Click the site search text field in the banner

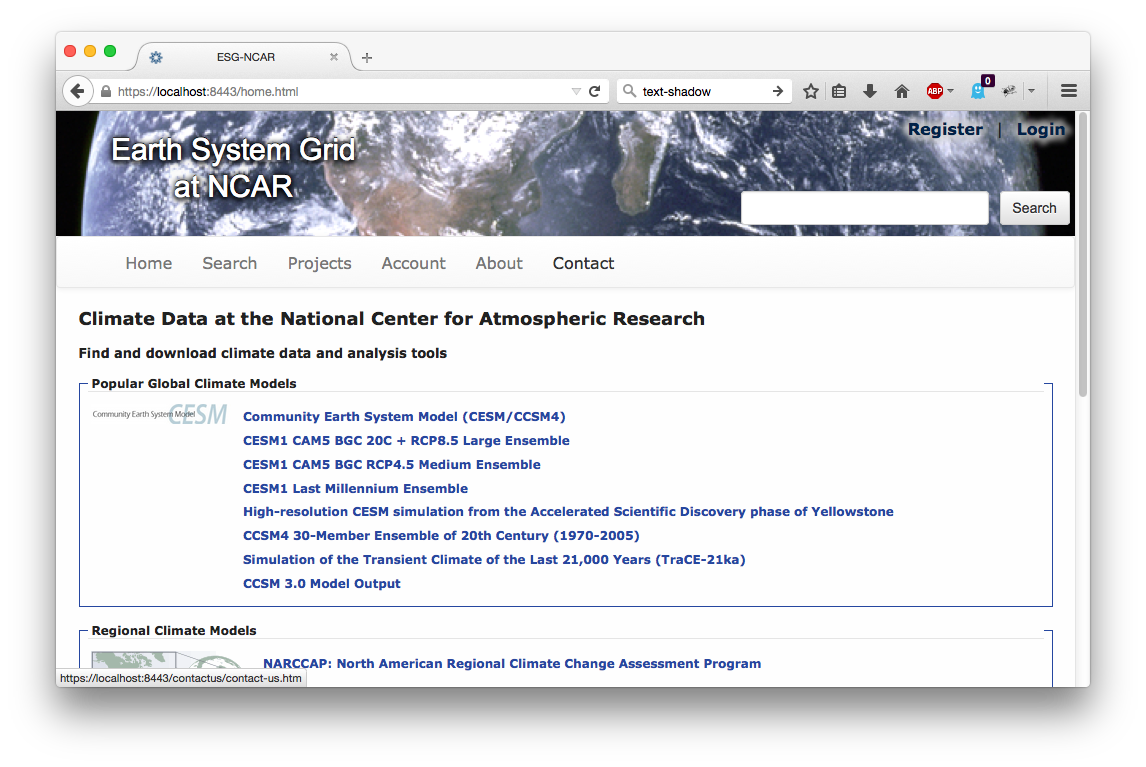[x=864, y=208]
